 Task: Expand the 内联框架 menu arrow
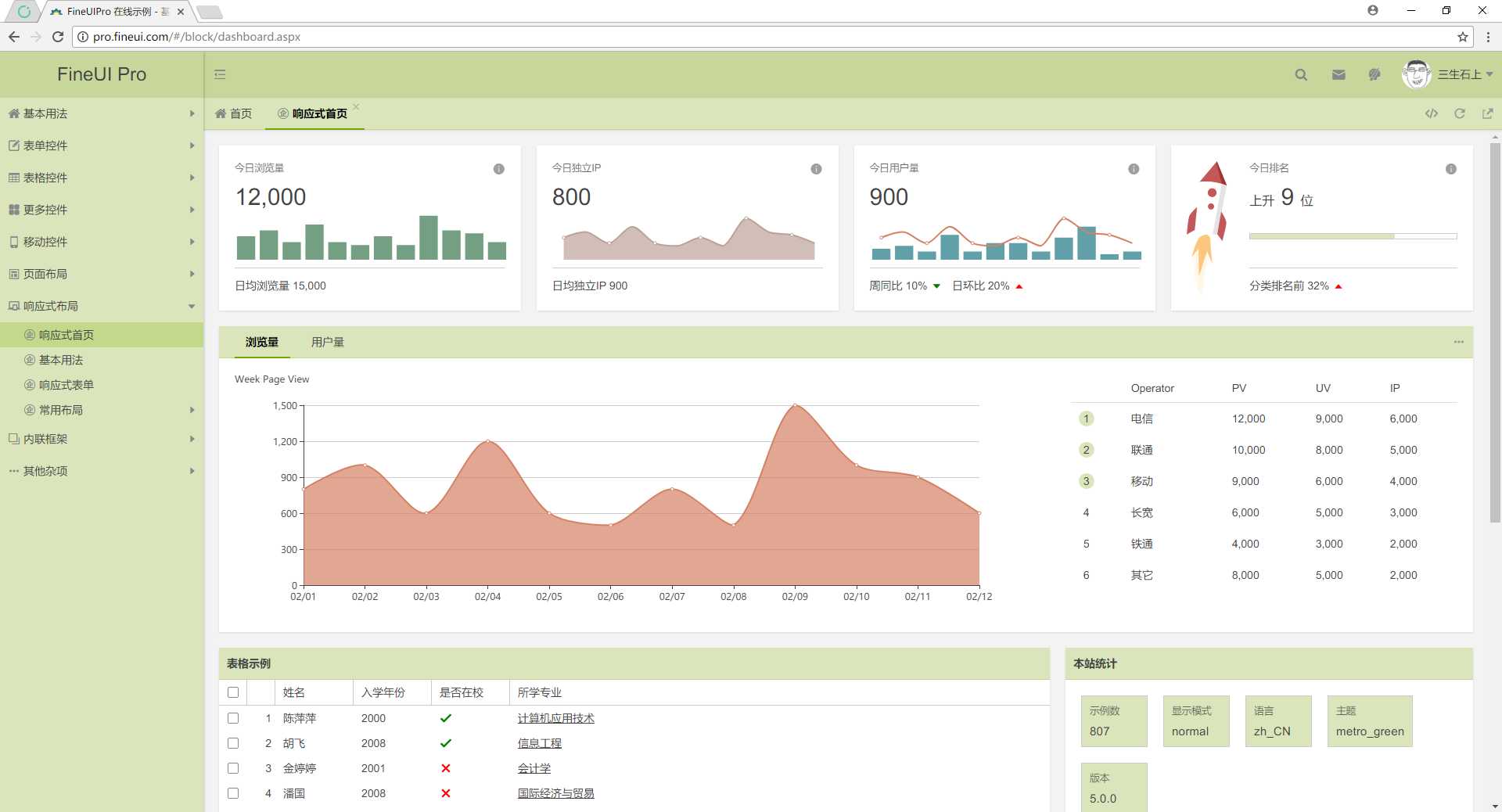click(x=192, y=439)
